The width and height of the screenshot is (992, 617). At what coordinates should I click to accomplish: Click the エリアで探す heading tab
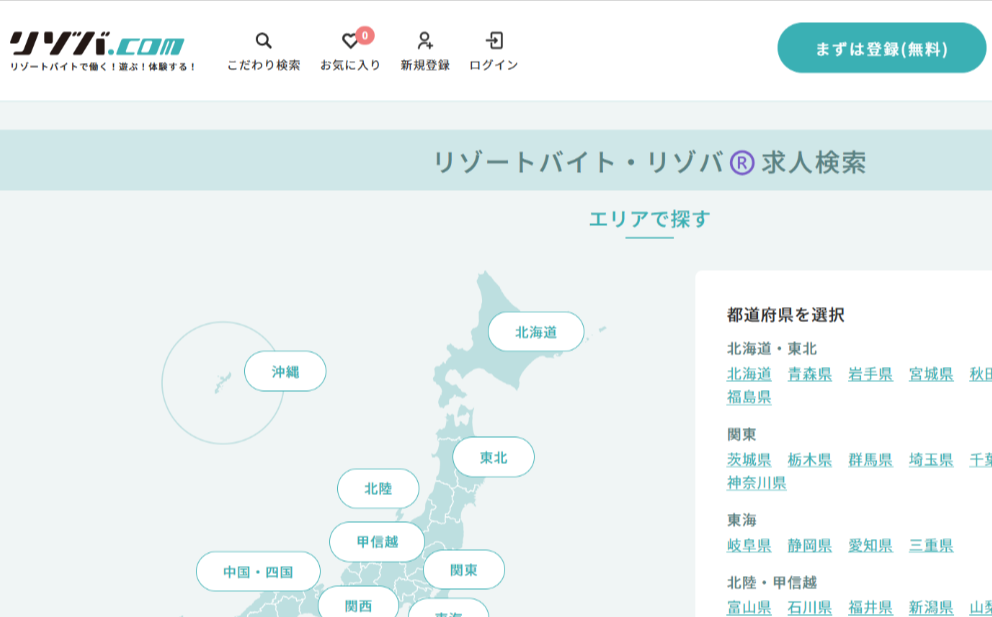(649, 219)
